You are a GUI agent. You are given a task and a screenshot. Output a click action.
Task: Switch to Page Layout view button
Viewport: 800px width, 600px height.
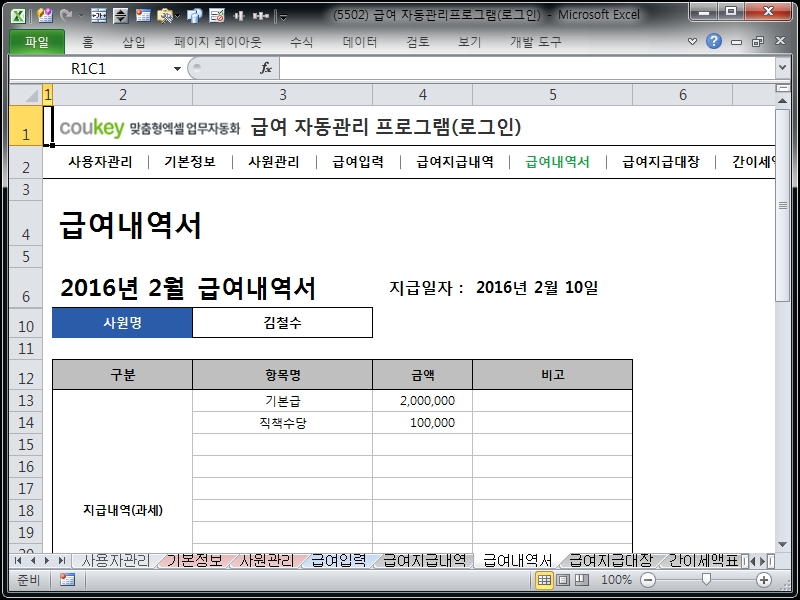[563, 580]
